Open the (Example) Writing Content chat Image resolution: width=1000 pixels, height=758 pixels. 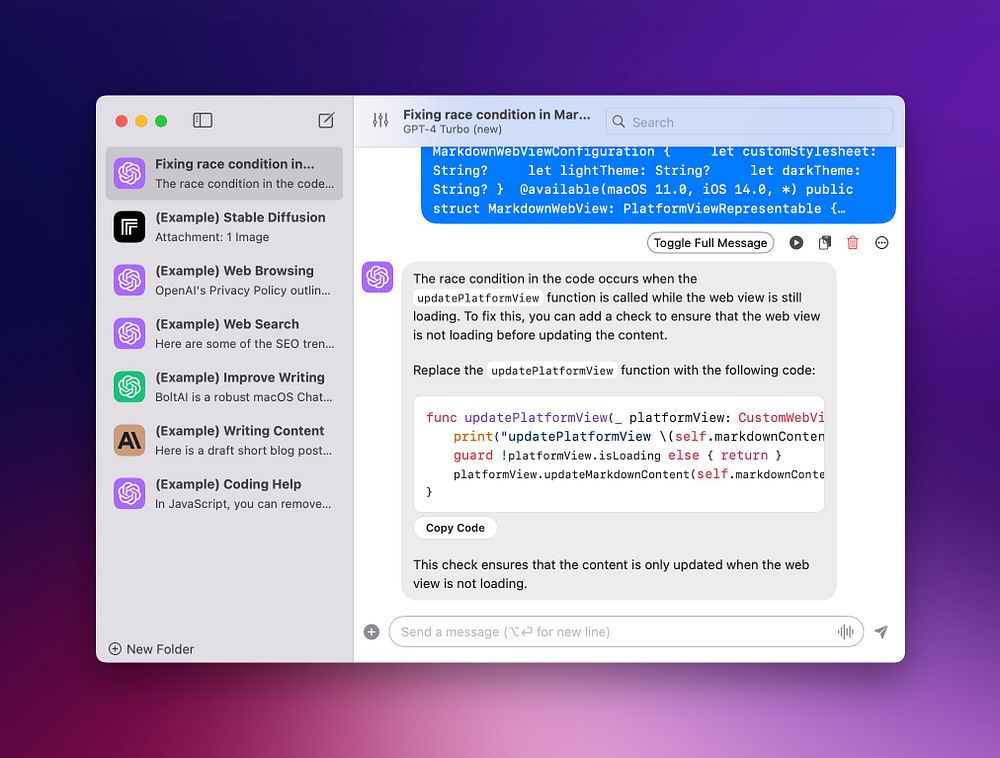pos(224,441)
